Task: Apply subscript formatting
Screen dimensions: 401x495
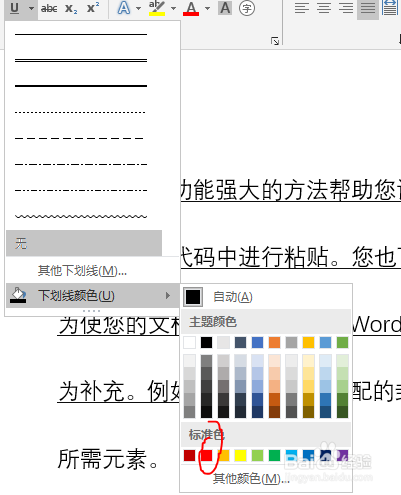Action: coord(71,8)
